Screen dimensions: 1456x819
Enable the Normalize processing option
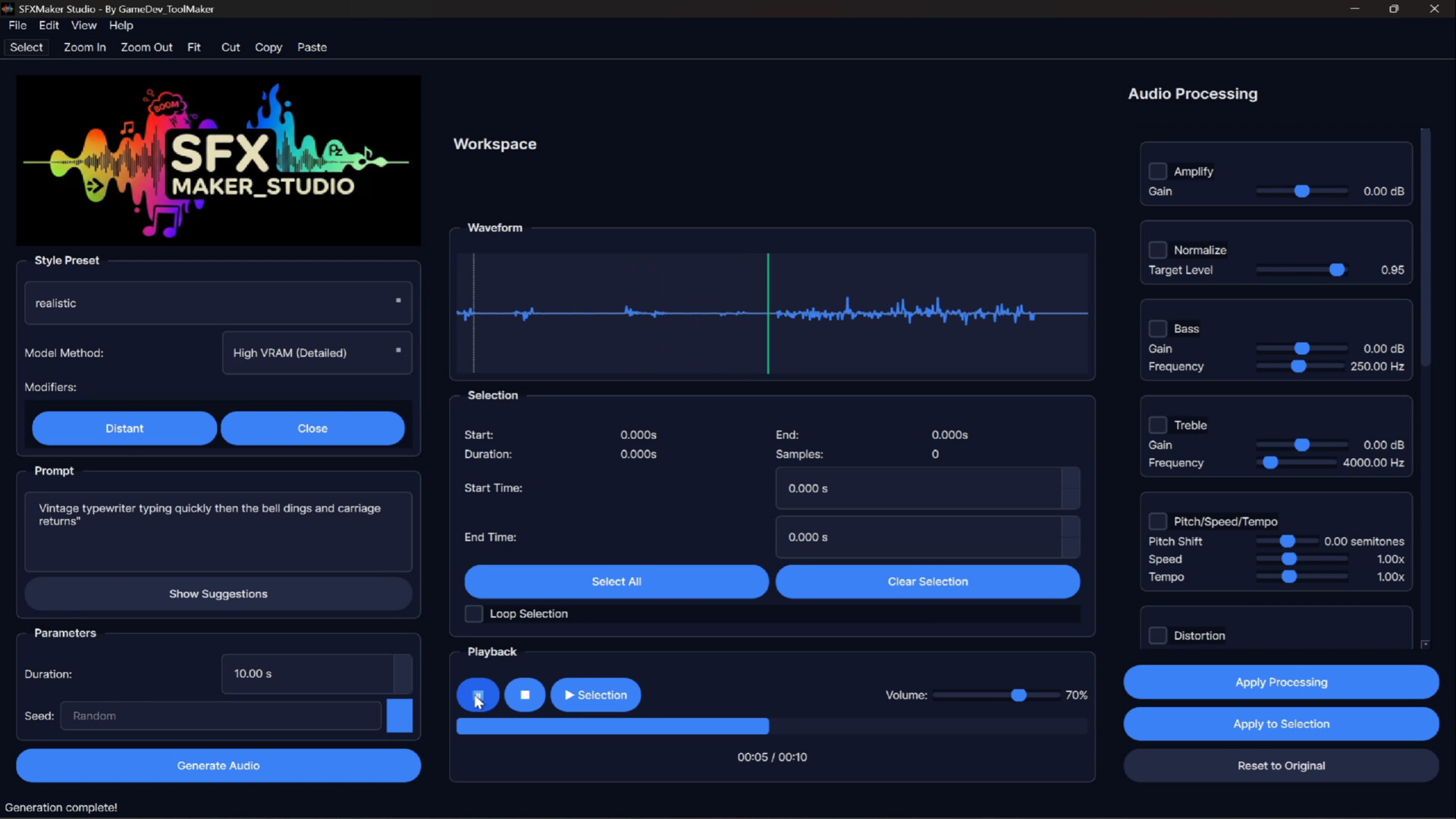tap(1159, 249)
